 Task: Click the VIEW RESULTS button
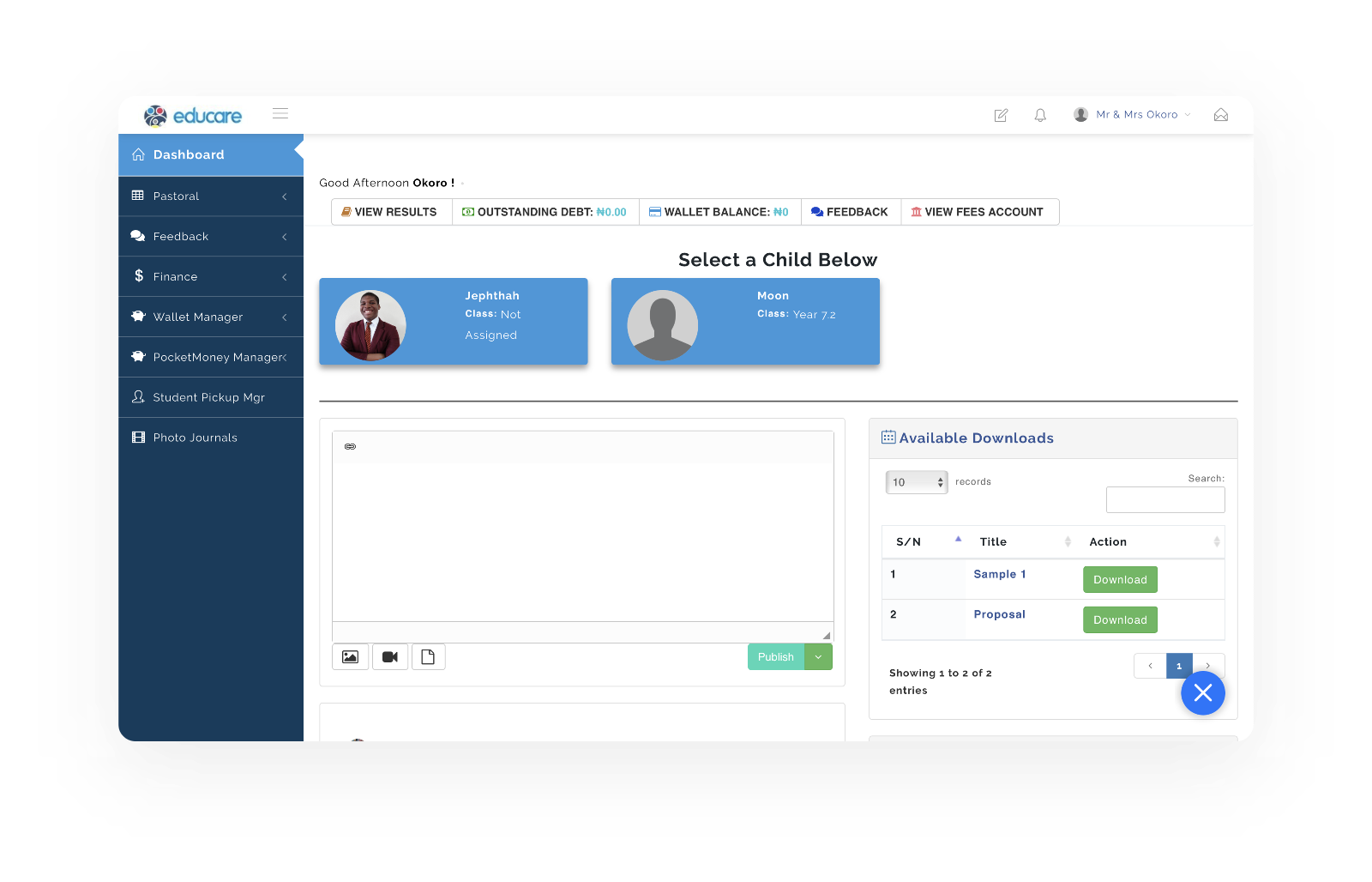coord(390,212)
